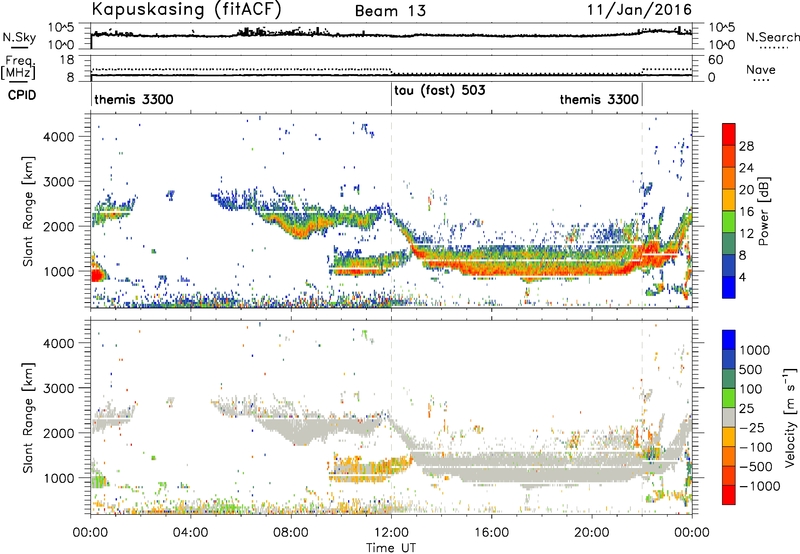Click the "60" Nave axis tick
The width and height of the screenshot is (800, 554).
pos(716,60)
